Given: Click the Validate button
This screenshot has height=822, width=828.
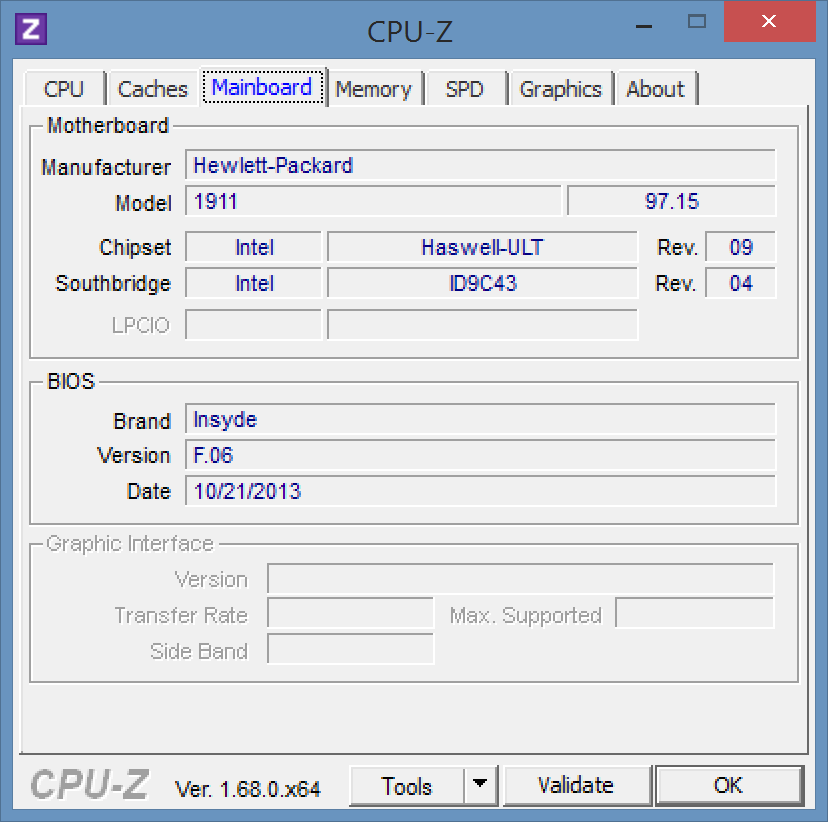Looking at the screenshot, I should (576, 786).
